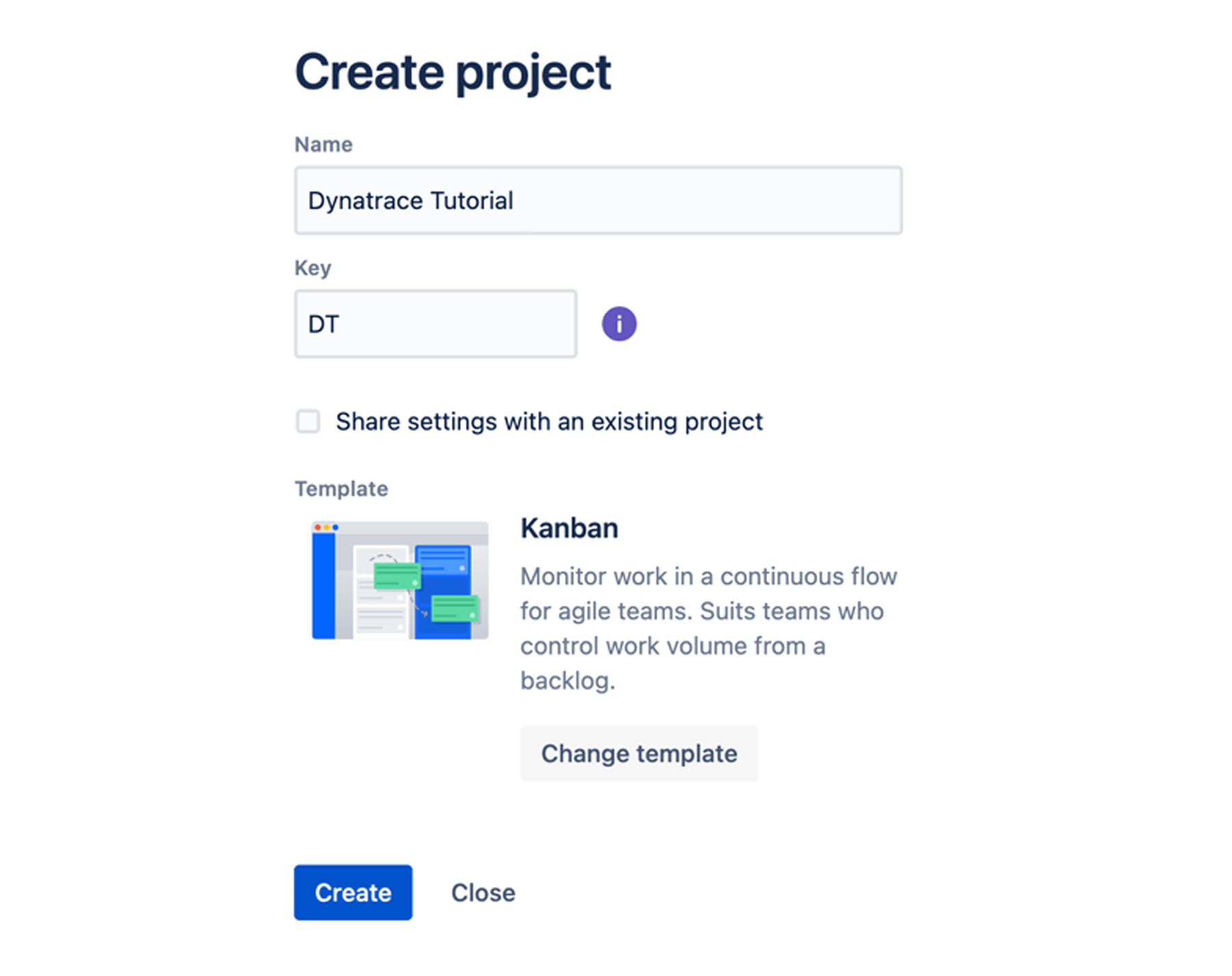Click the Kanban template description text
Viewport: 1232px width, 976px height.
tap(708, 628)
